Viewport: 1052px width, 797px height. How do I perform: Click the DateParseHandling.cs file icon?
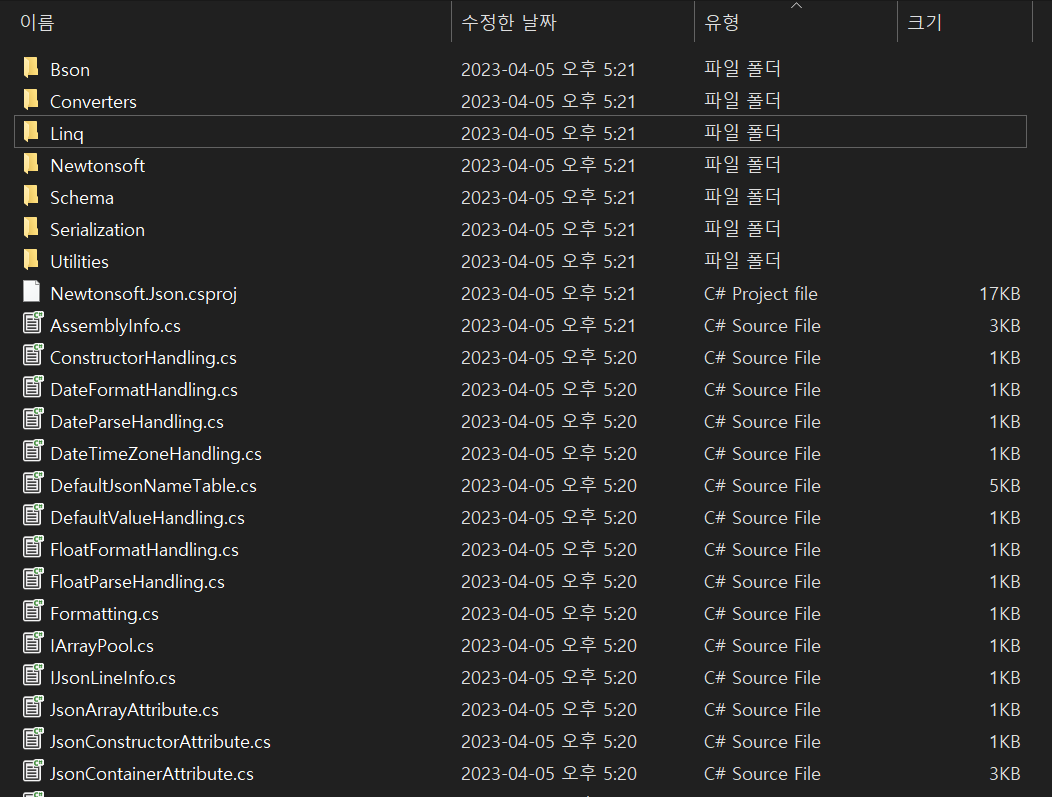[x=33, y=419]
